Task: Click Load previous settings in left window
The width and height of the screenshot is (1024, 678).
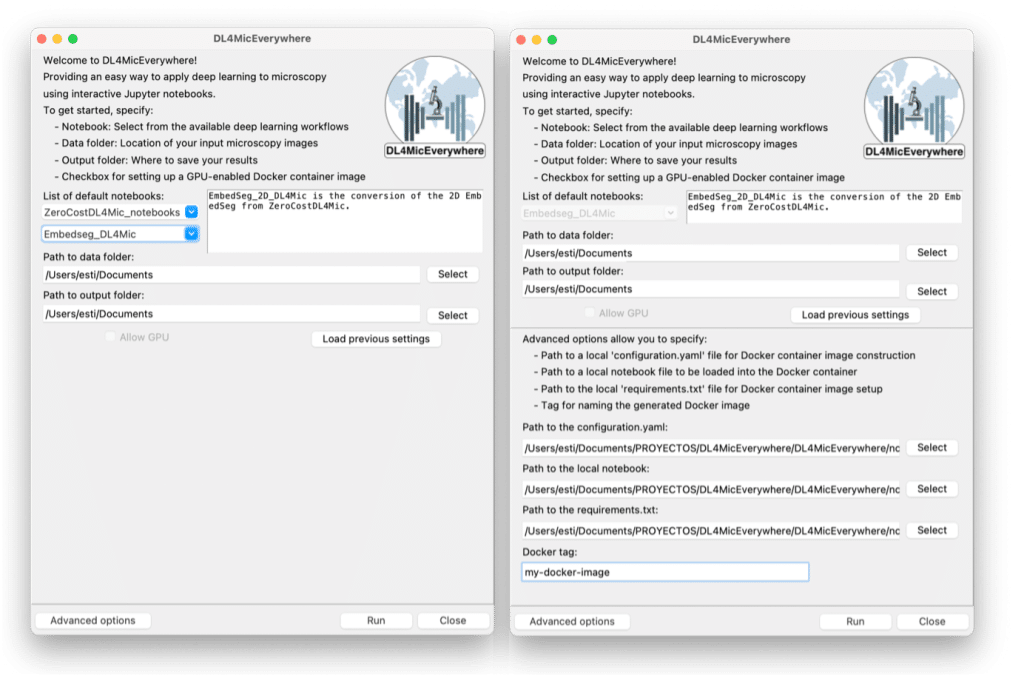Action: tap(376, 339)
